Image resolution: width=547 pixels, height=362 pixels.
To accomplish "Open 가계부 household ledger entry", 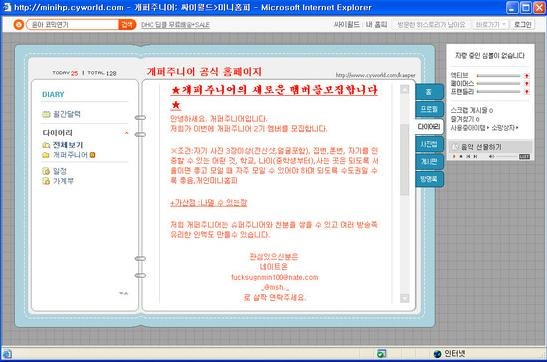I will [x=63, y=181].
